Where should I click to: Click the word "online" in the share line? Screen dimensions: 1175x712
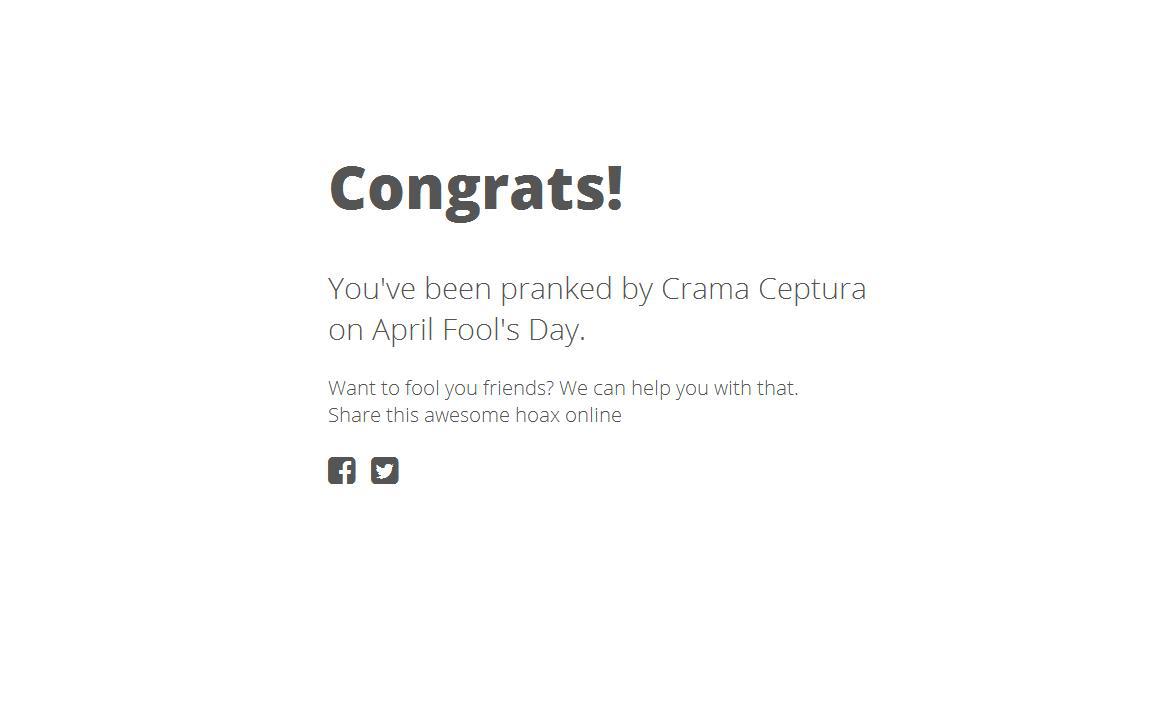(593, 415)
